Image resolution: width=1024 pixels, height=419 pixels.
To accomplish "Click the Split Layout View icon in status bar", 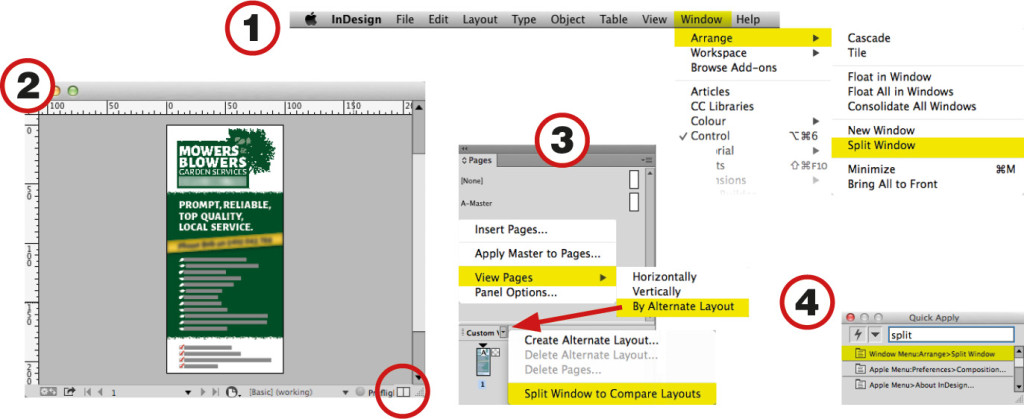I will (404, 392).
